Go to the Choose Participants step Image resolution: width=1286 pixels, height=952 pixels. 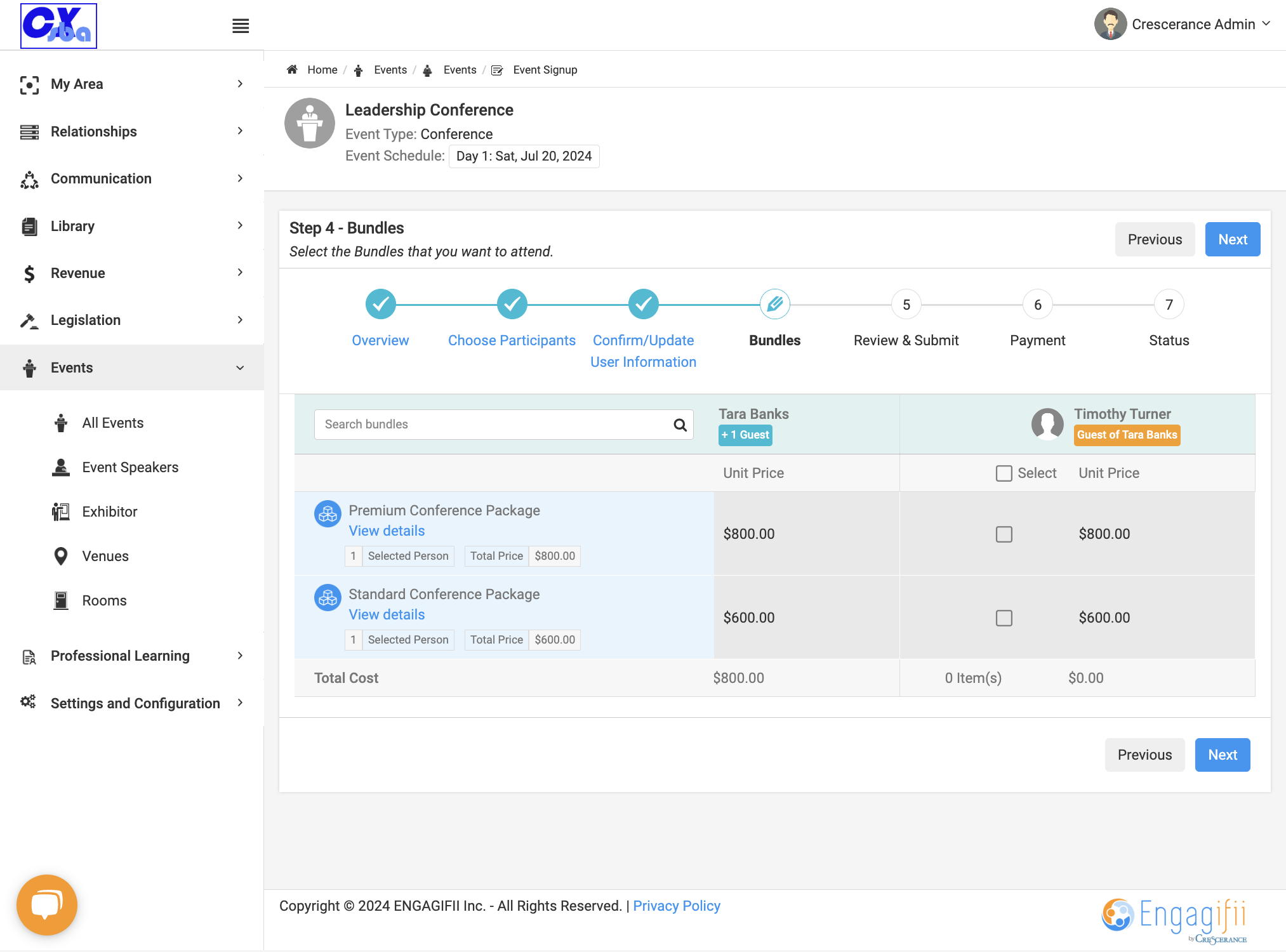512,305
